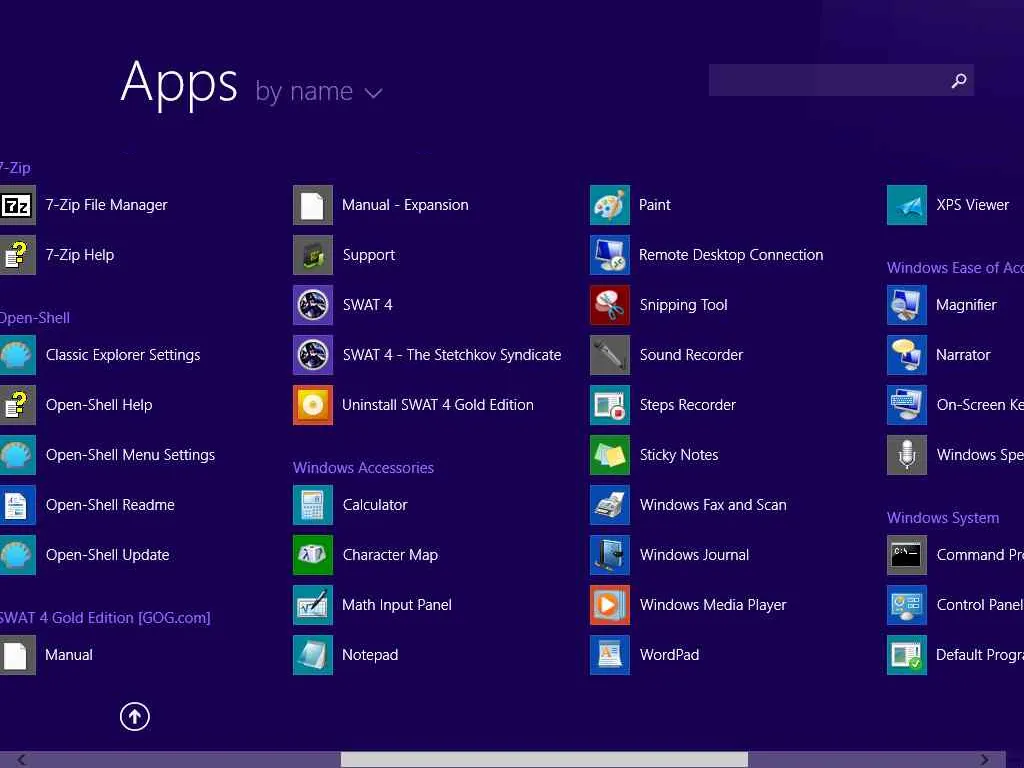This screenshot has width=1024, height=768.
Task: Open the 7-Zip File Manager icon
Action: (17, 205)
